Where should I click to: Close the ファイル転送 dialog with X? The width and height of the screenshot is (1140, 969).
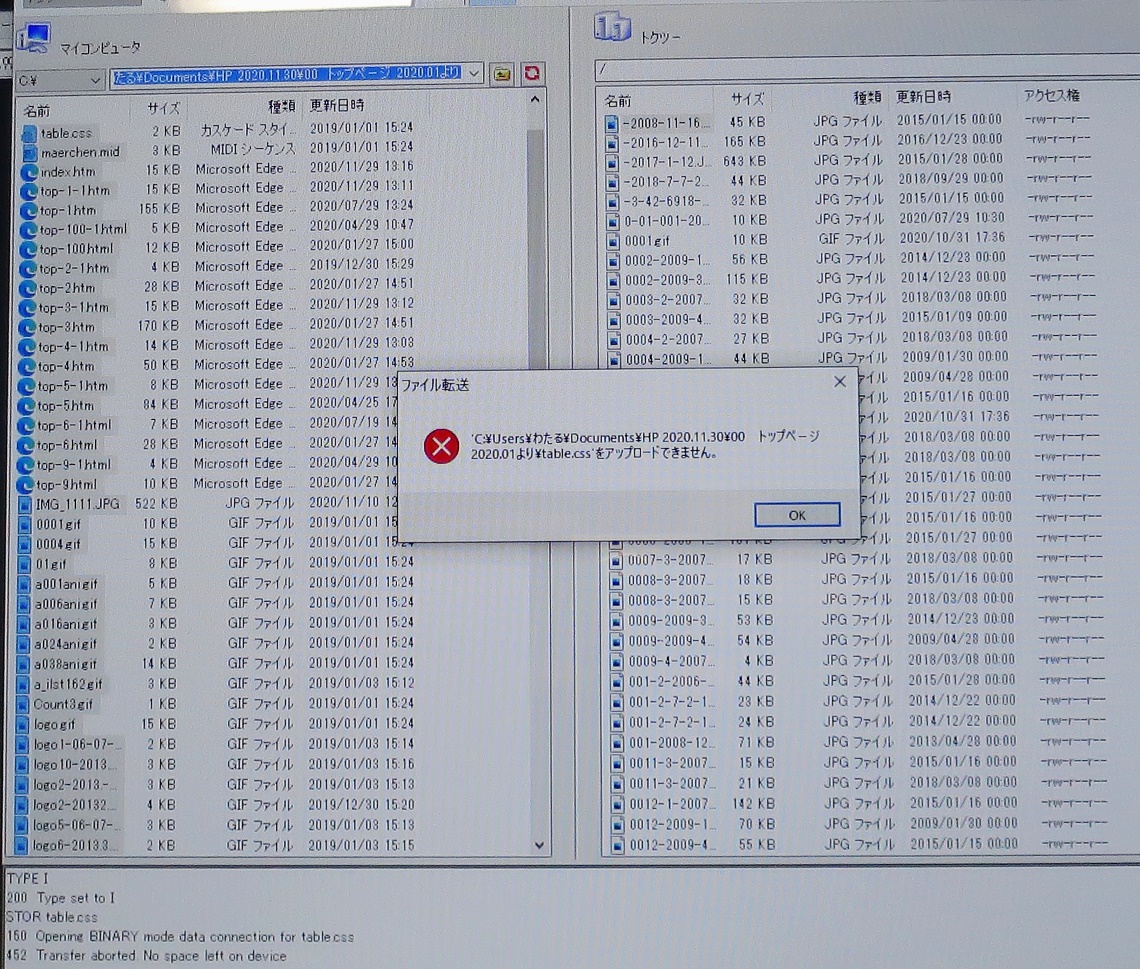840,382
